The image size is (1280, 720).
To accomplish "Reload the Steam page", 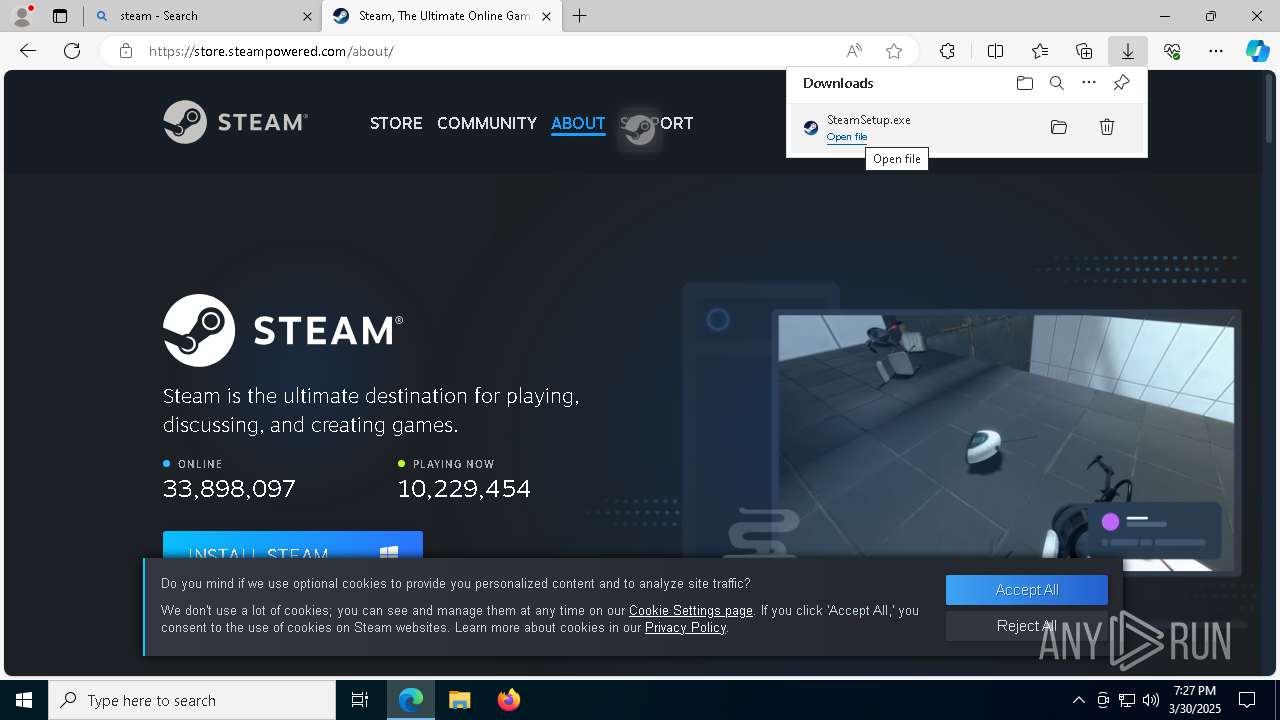I will point(72,51).
